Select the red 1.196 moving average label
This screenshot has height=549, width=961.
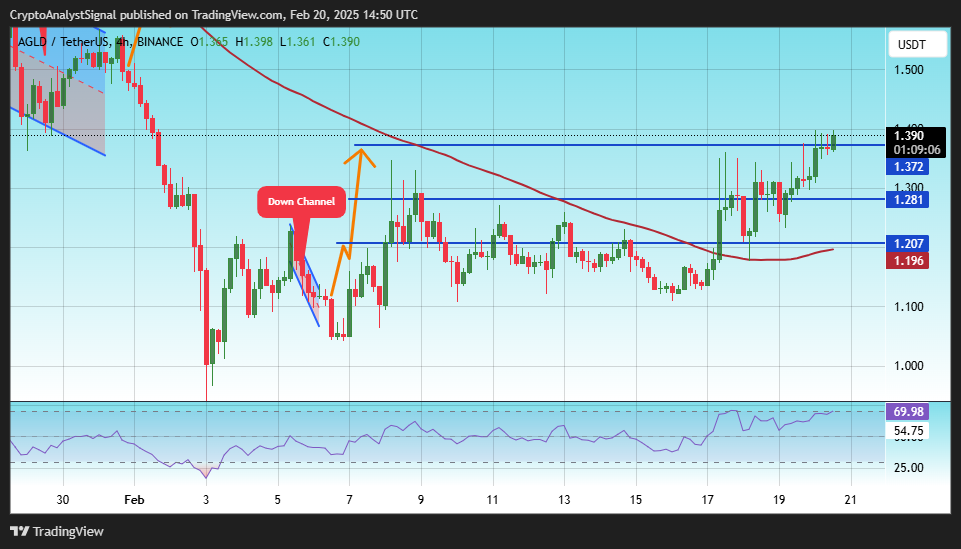click(x=908, y=260)
